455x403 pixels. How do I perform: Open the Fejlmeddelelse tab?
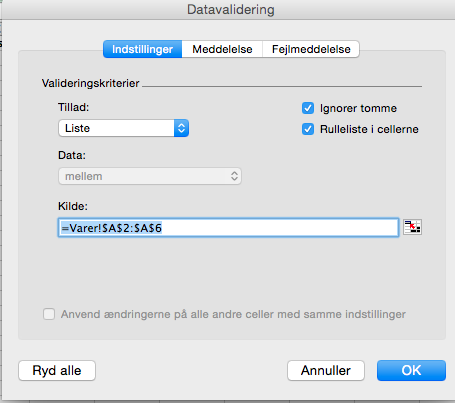tap(311, 49)
